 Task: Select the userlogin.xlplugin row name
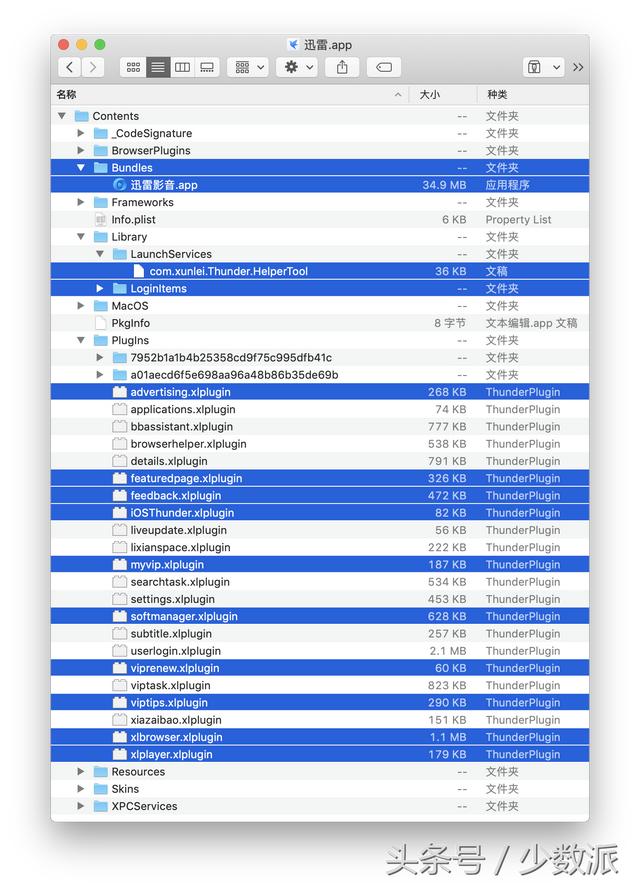[x=176, y=651]
